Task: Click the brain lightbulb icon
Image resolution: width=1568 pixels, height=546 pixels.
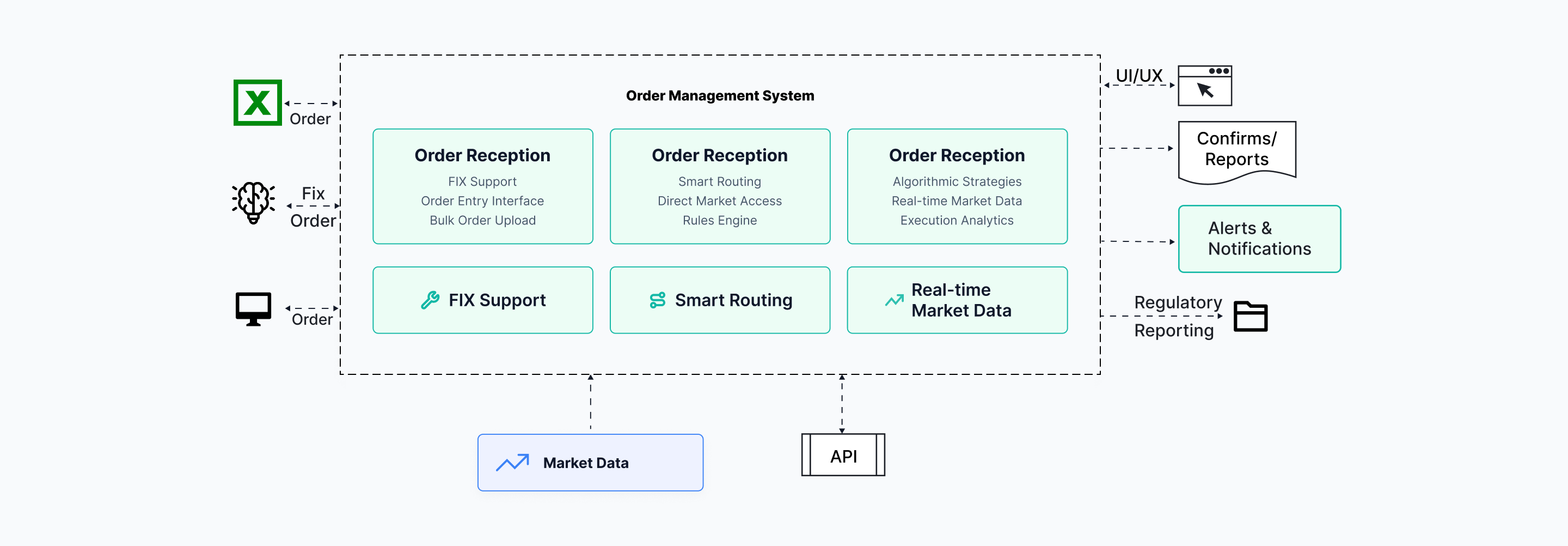Action: point(253,203)
